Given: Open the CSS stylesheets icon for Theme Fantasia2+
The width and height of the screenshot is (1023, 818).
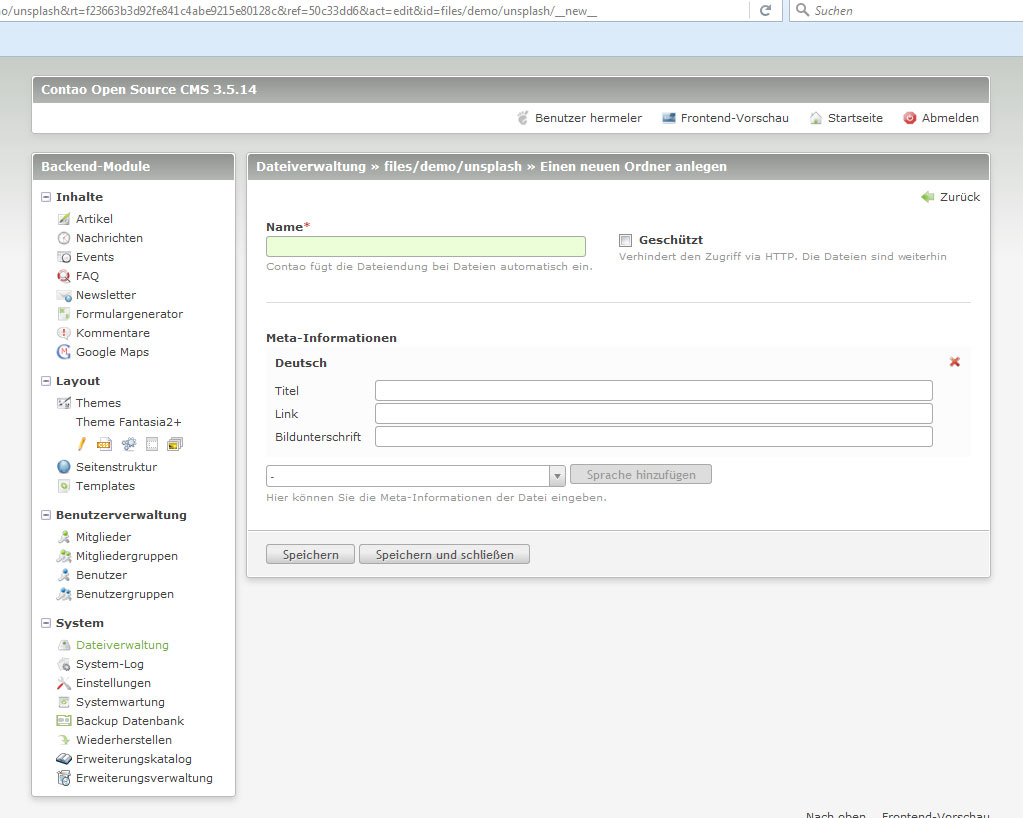Looking at the screenshot, I should coord(104,443).
